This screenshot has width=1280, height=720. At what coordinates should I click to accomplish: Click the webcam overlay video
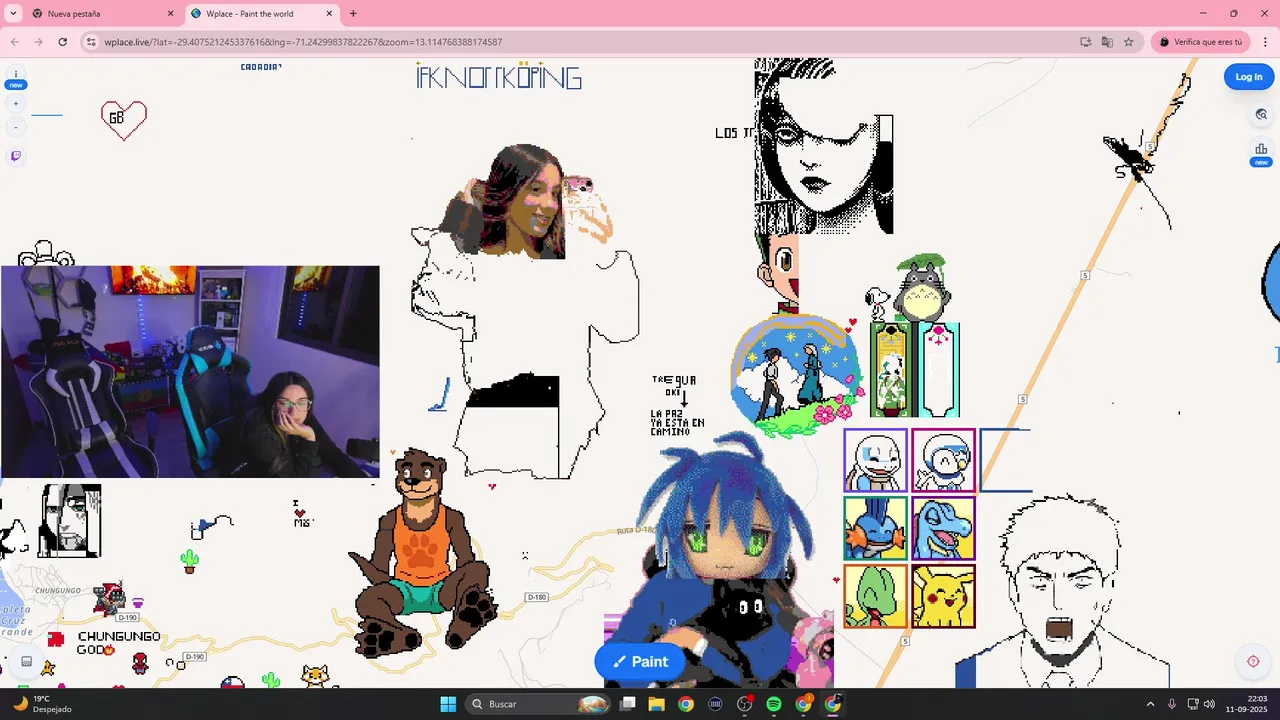(190, 372)
